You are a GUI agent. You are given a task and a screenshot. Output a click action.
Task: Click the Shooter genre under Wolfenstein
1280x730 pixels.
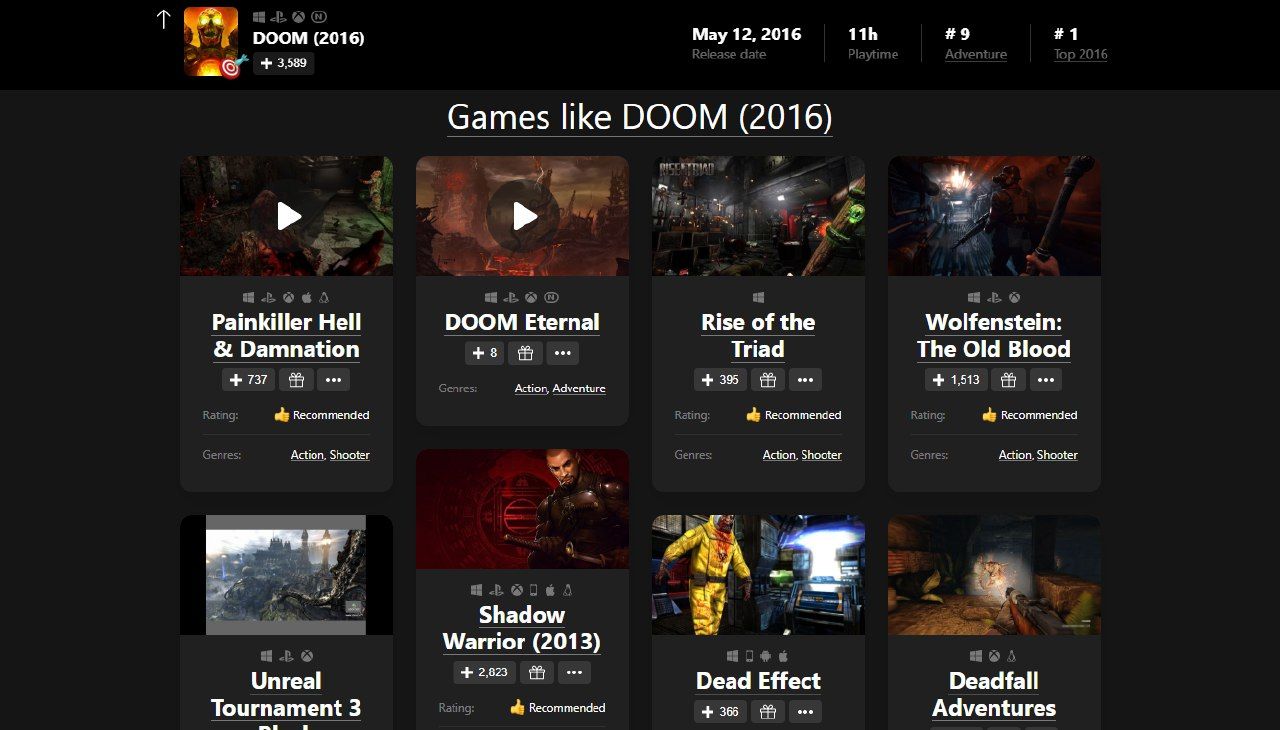(1058, 455)
